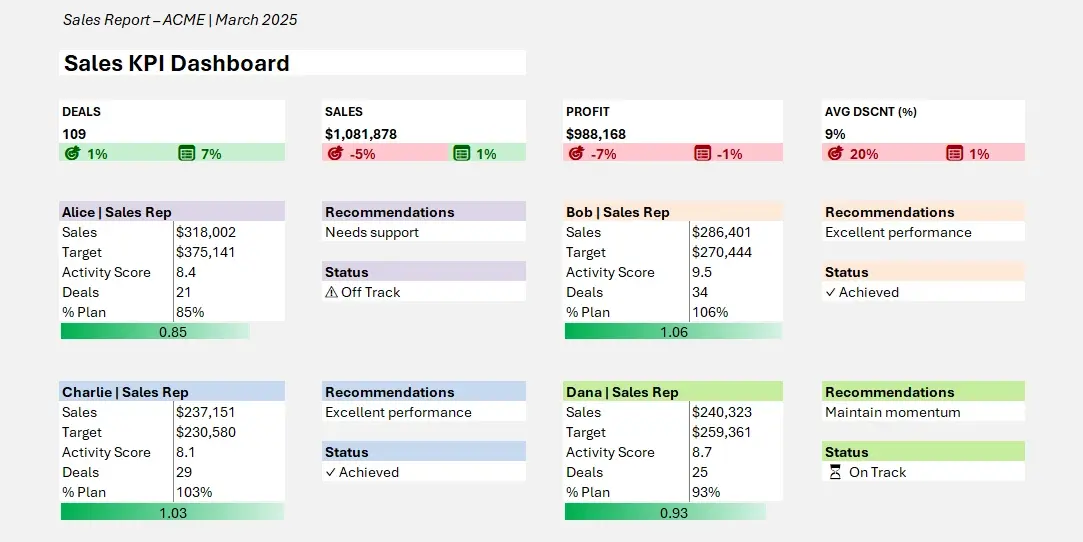Click the red target icon under PROFIT
The image size is (1083, 542).
(x=576, y=153)
